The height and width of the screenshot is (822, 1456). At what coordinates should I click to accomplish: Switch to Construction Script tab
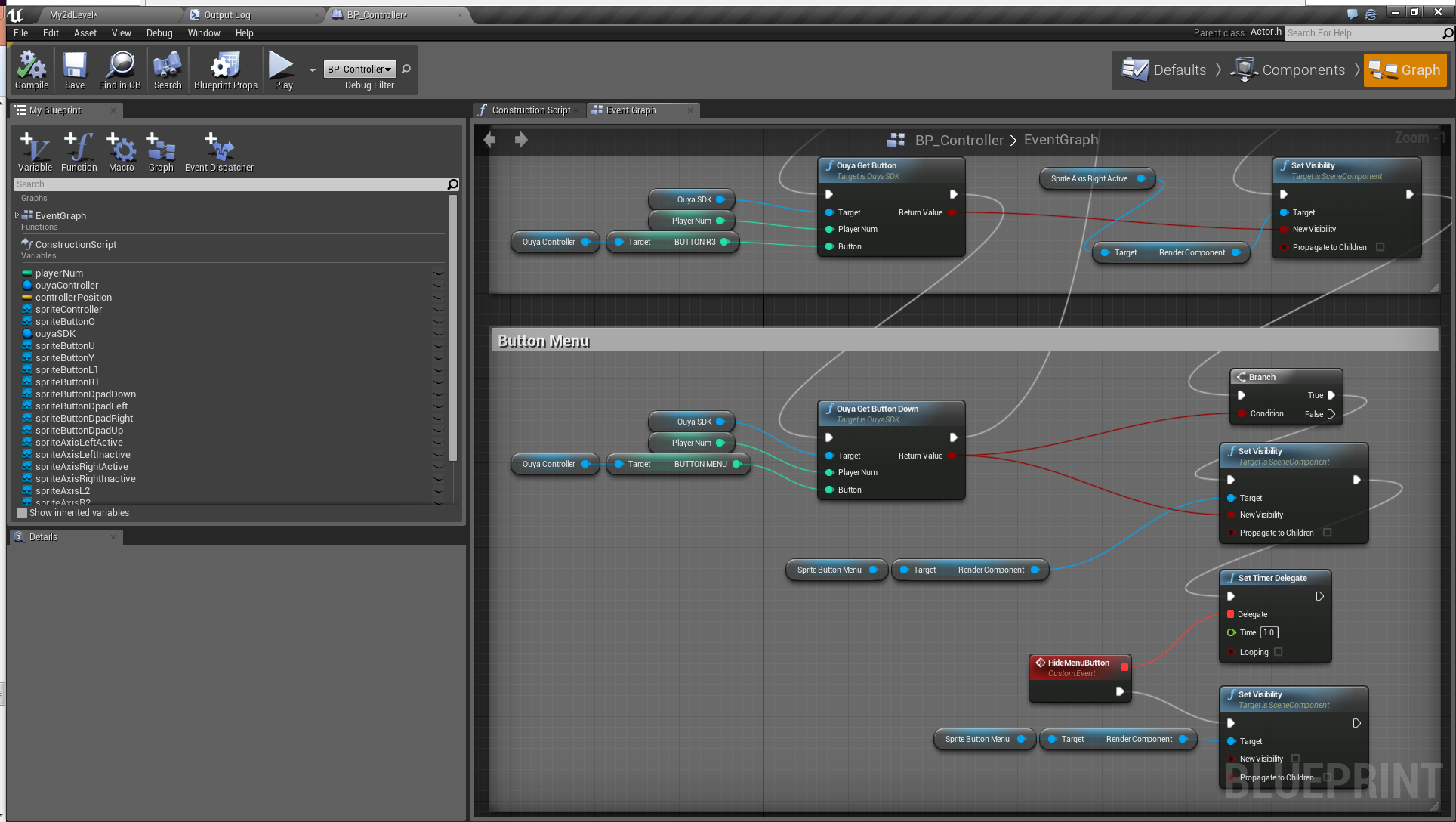530,110
